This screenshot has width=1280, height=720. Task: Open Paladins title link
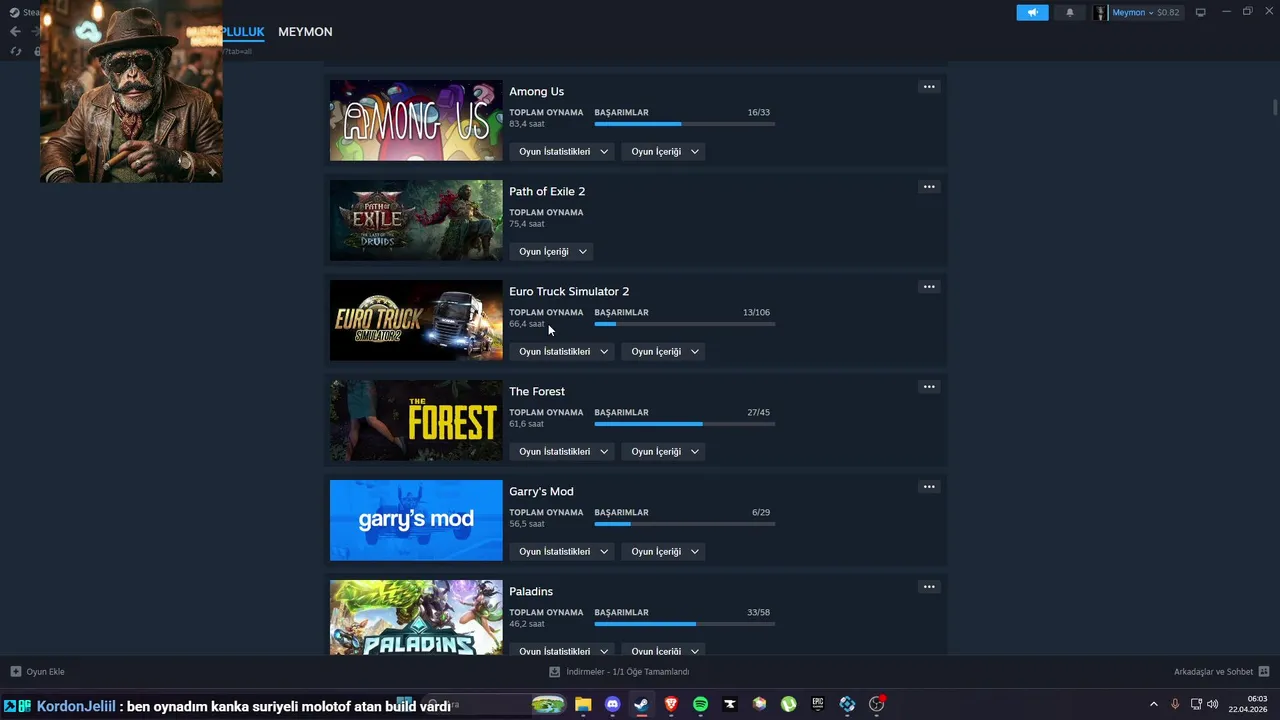pos(531,592)
